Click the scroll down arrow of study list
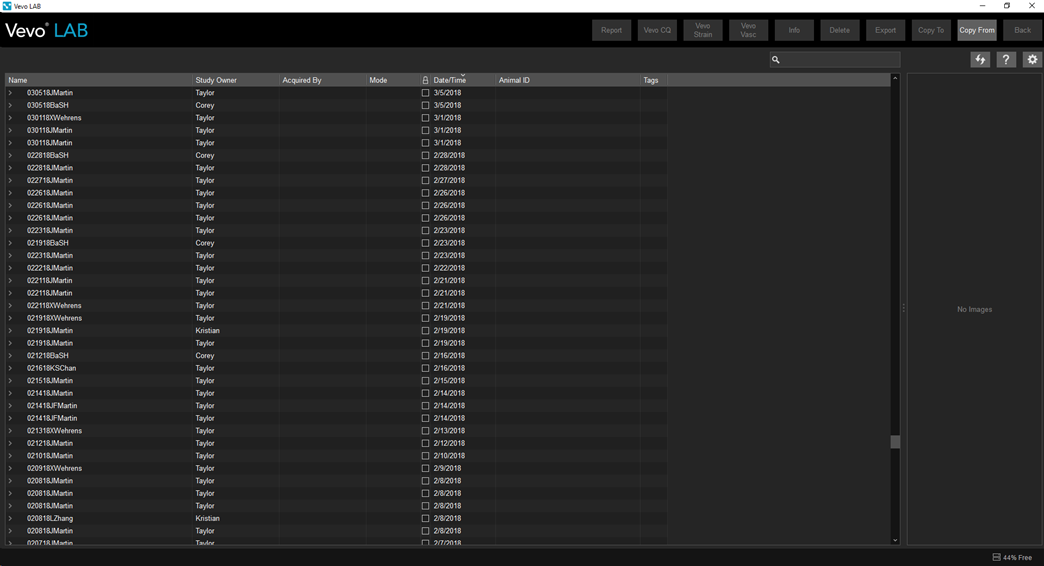 tap(895, 540)
